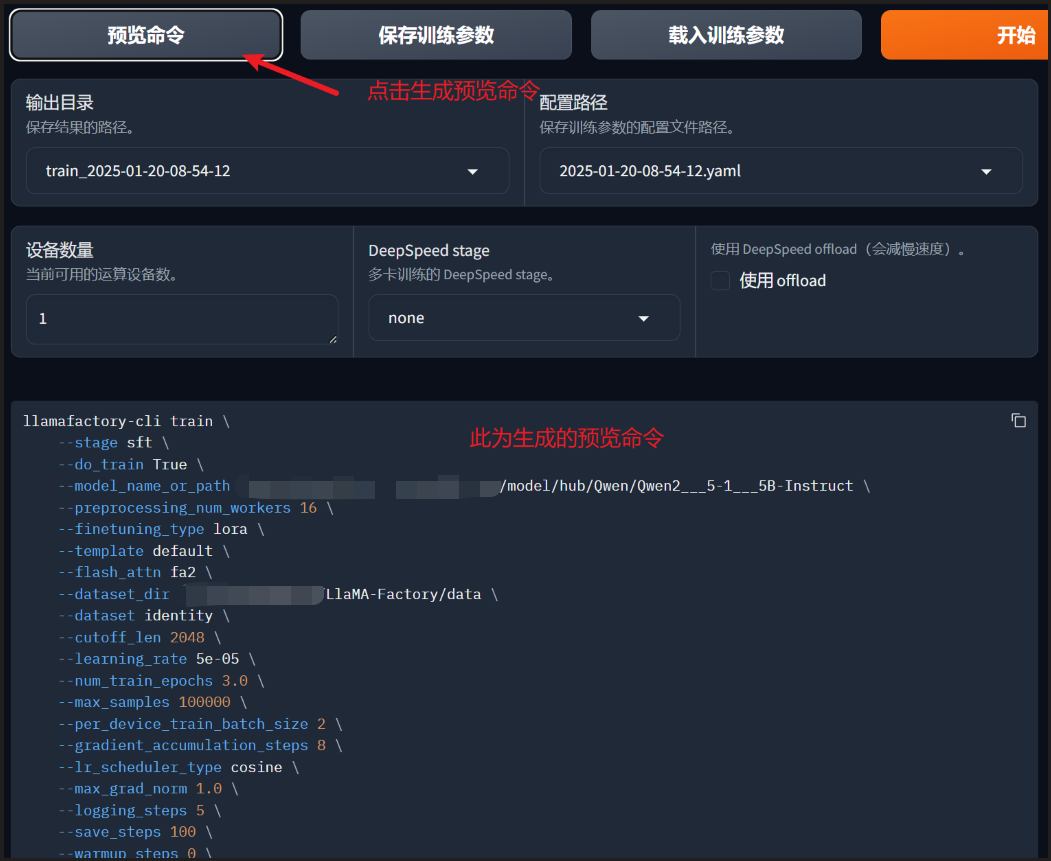
Task: Click the textarea corner handle in the 设备数量 field
Action: click(x=333, y=339)
